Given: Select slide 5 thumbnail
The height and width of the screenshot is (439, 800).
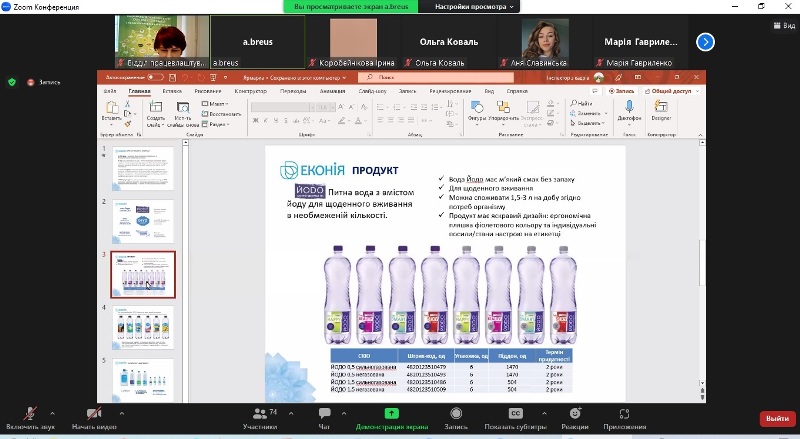Looking at the screenshot, I should pos(143,380).
